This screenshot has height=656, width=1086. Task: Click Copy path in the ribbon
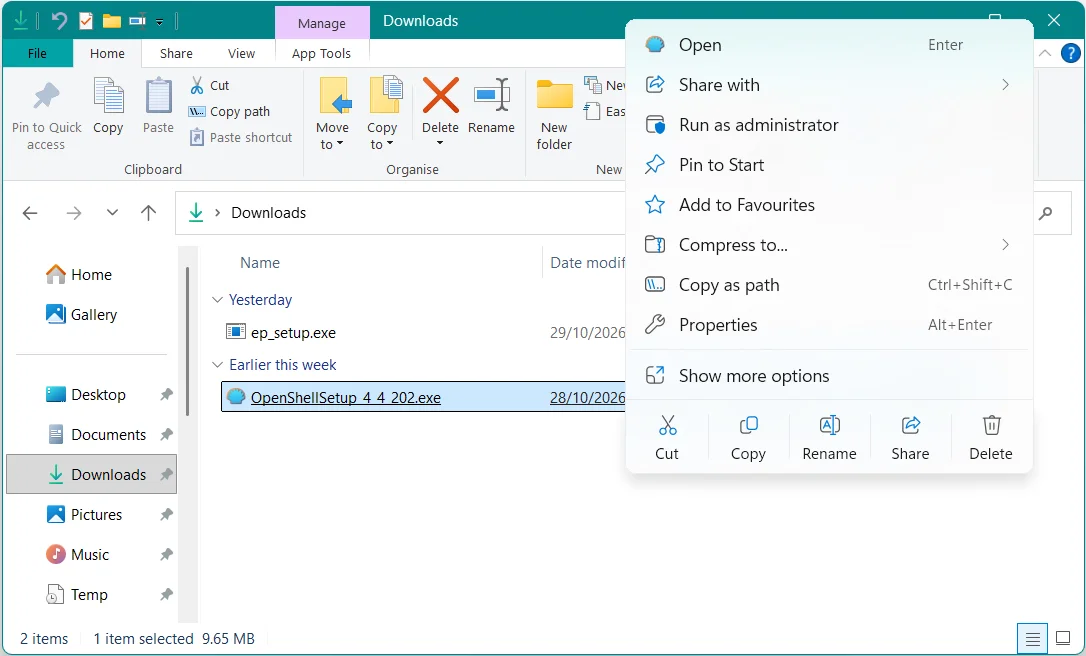click(x=229, y=112)
